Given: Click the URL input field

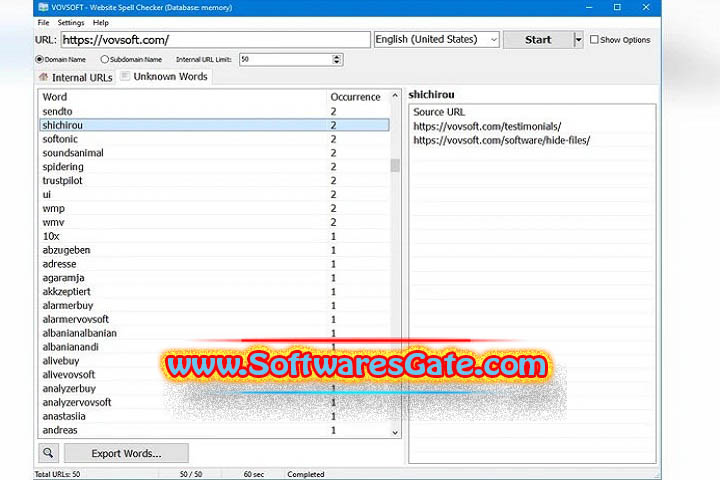Looking at the screenshot, I should click(x=215, y=40).
